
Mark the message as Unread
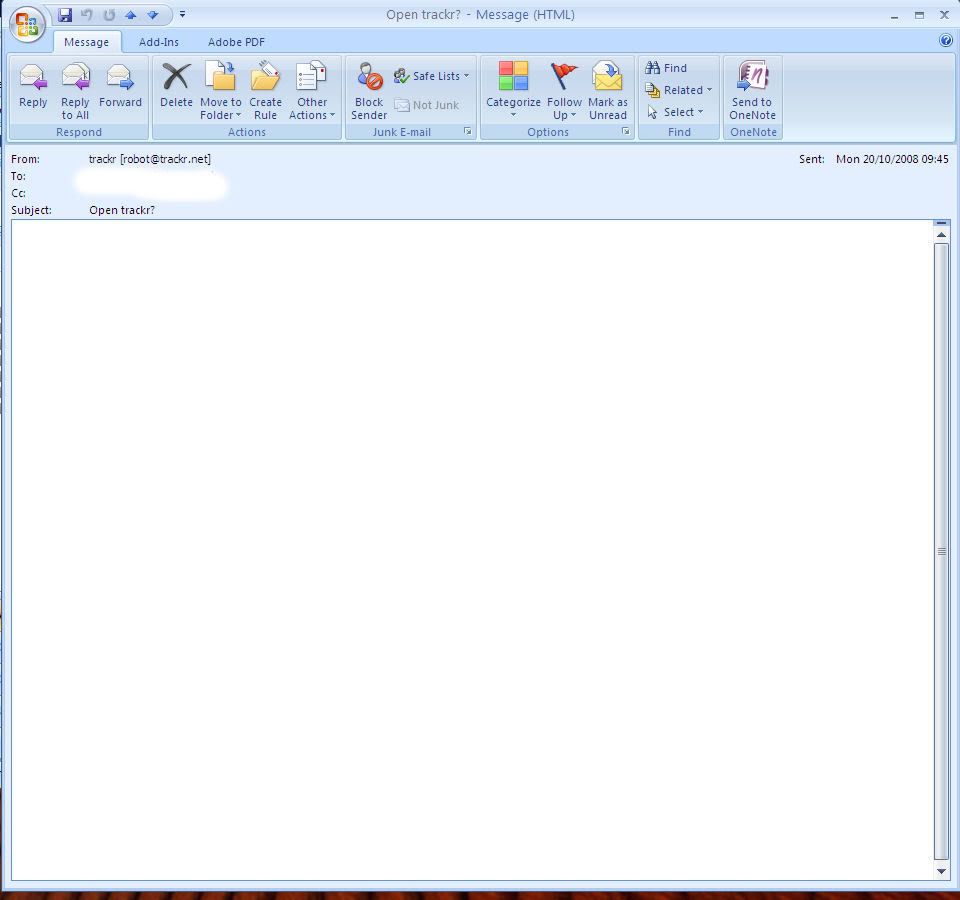pos(608,89)
